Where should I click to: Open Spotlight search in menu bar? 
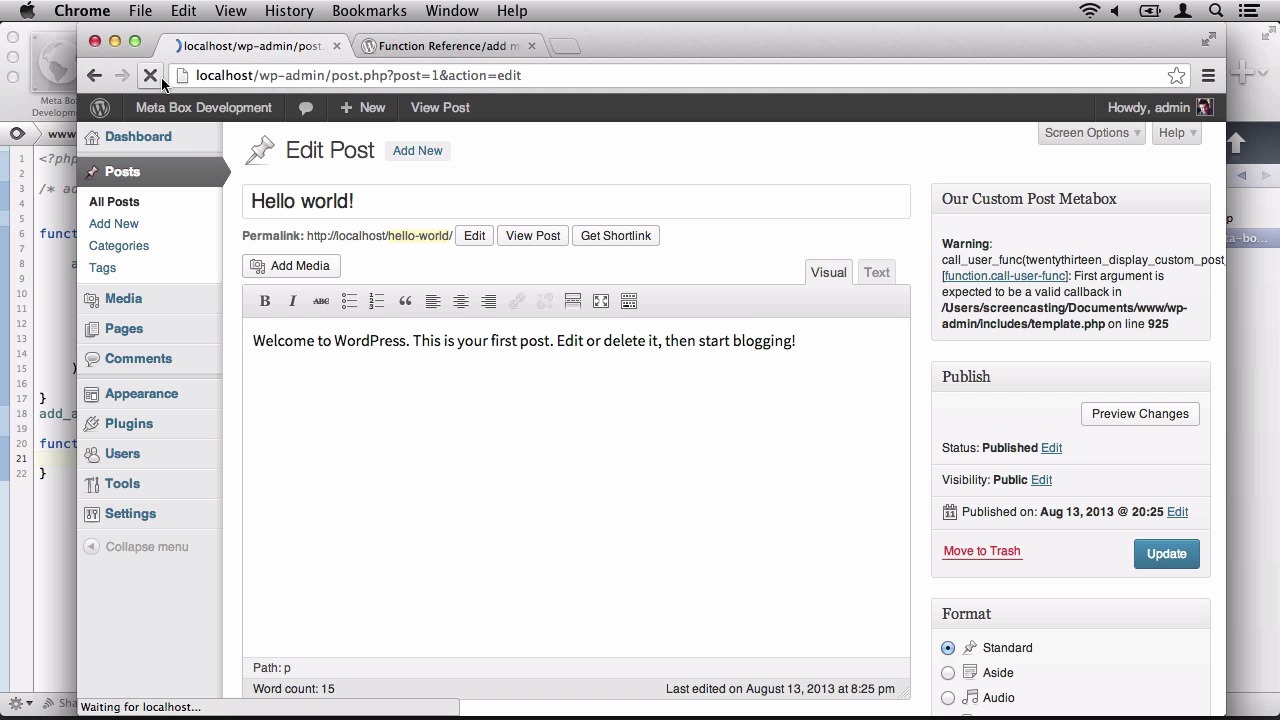[x=1216, y=11]
